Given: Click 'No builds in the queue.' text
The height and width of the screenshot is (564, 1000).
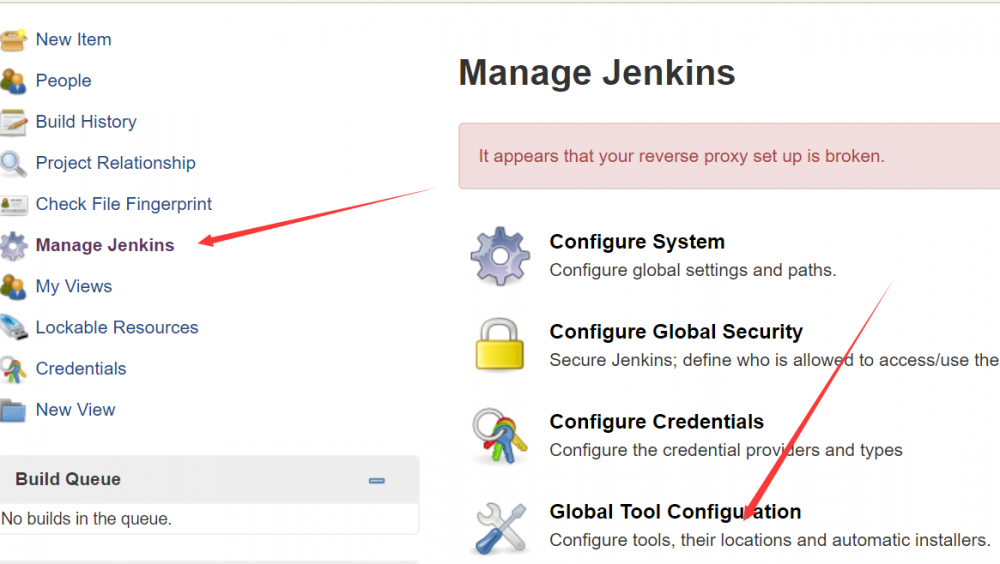Looking at the screenshot, I should coord(86,519).
